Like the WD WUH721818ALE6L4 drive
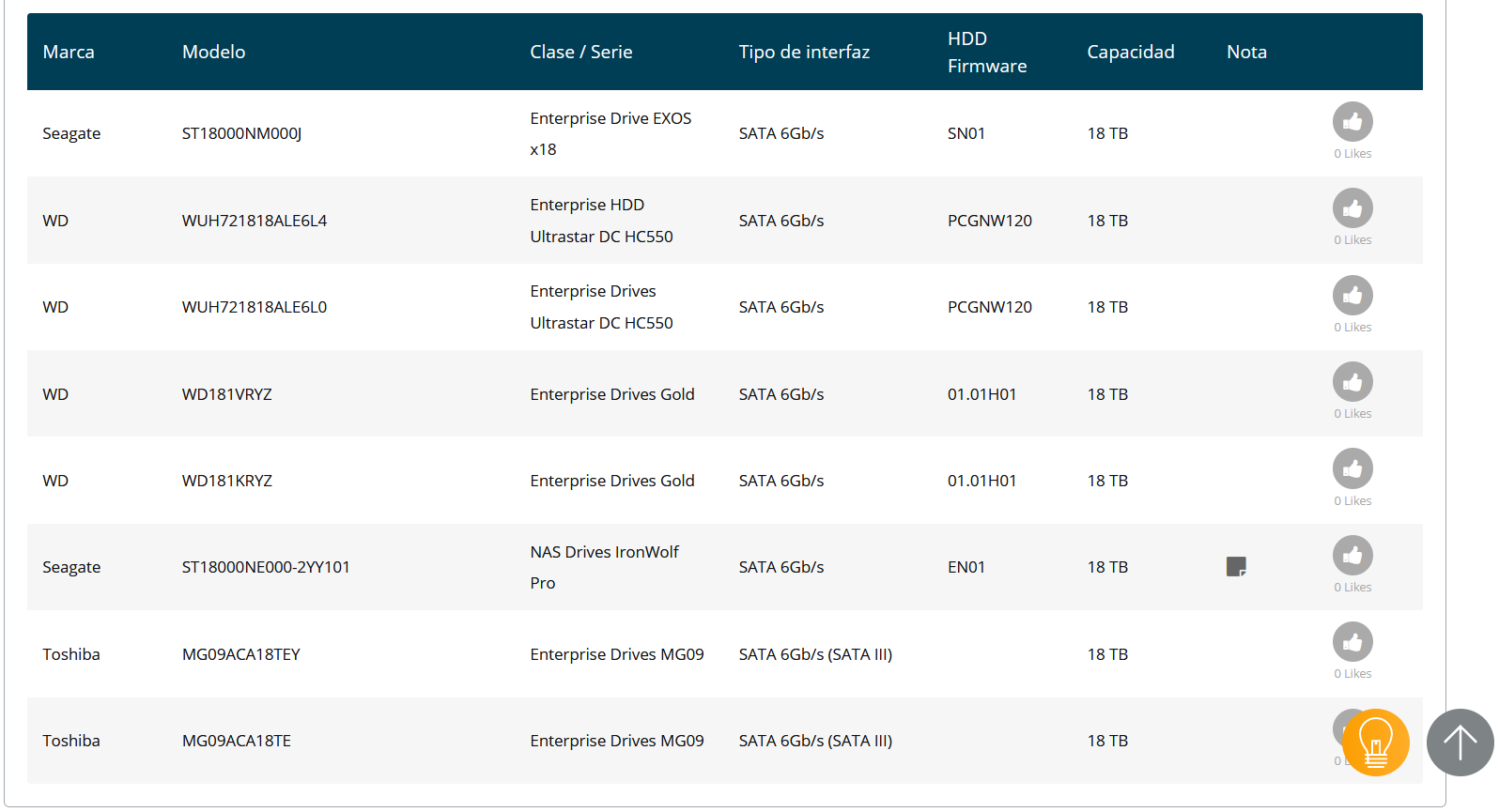 [x=1352, y=208]
